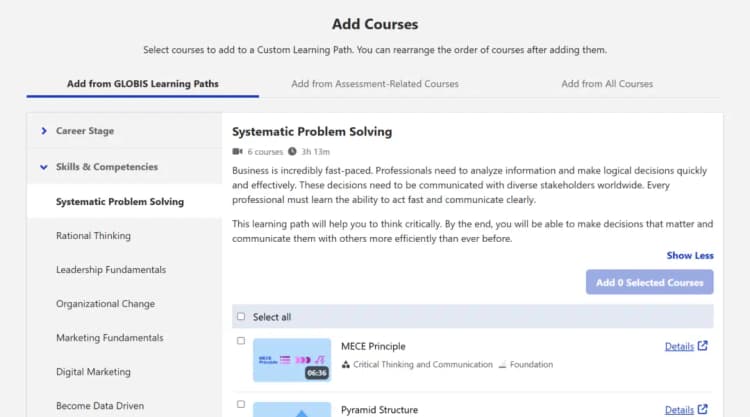
Task: Click level icon before Foundation
Action: [502, 365]
